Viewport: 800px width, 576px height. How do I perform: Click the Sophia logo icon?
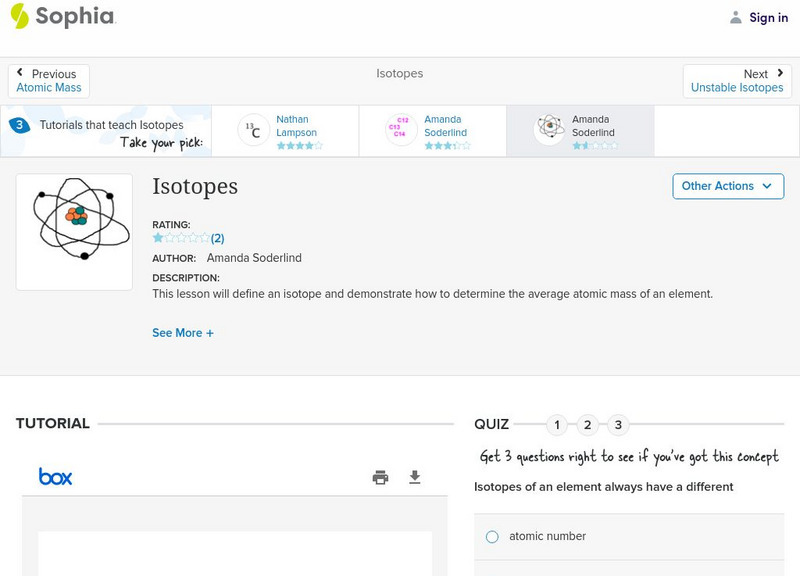point(20,16)
